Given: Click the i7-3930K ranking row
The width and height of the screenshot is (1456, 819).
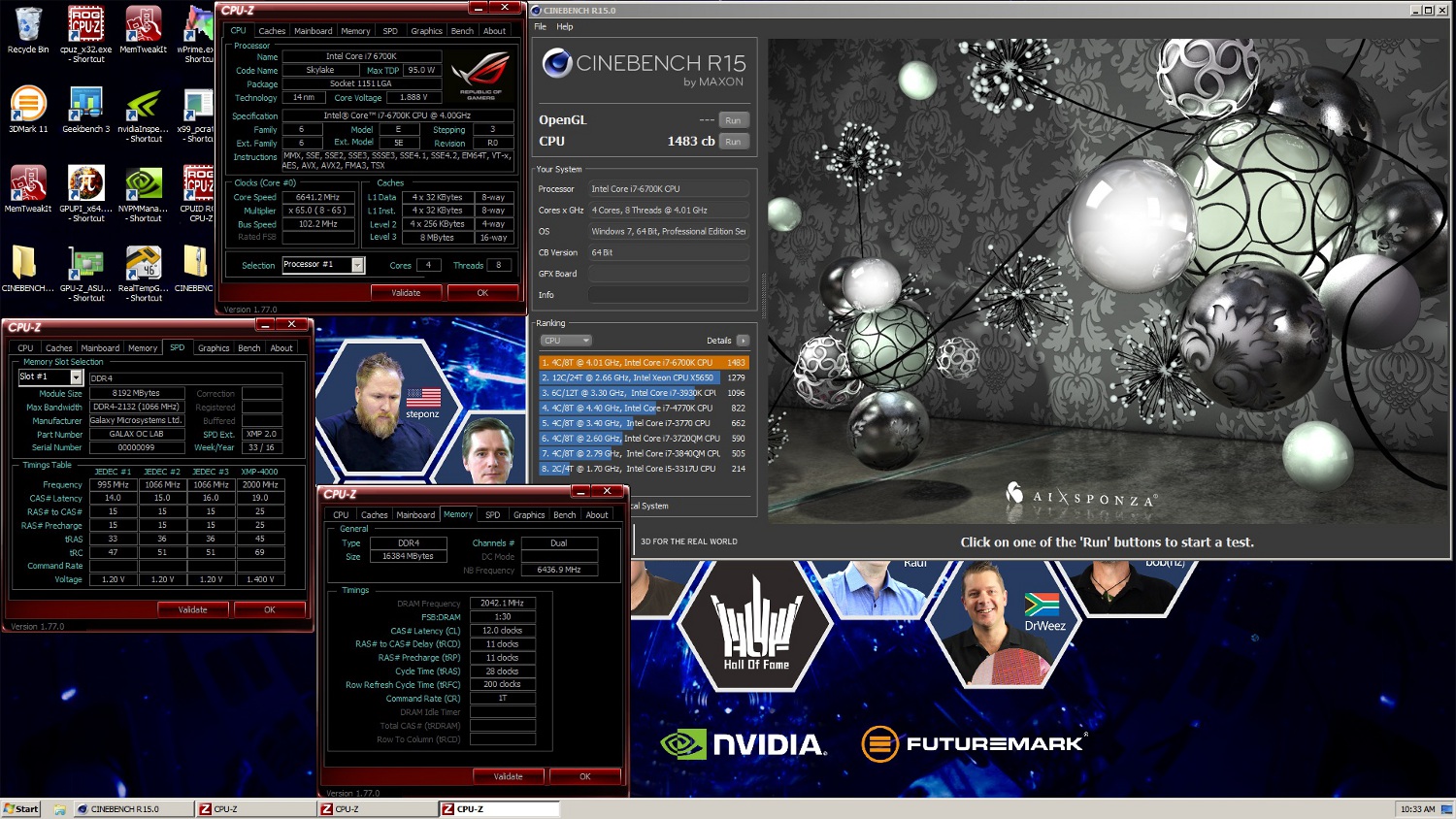Looking at the screenshot, I should [x=644, y=393].
